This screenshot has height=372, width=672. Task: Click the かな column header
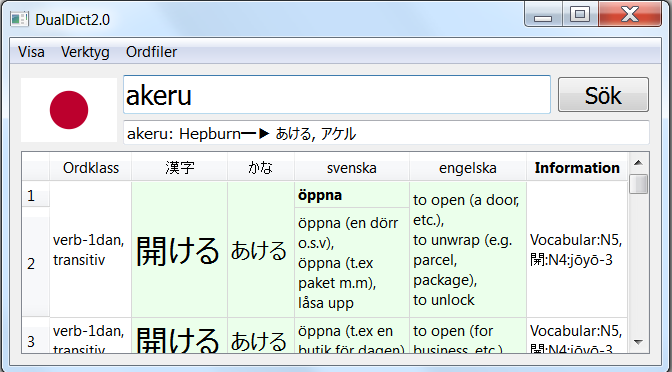coord(261,168)
